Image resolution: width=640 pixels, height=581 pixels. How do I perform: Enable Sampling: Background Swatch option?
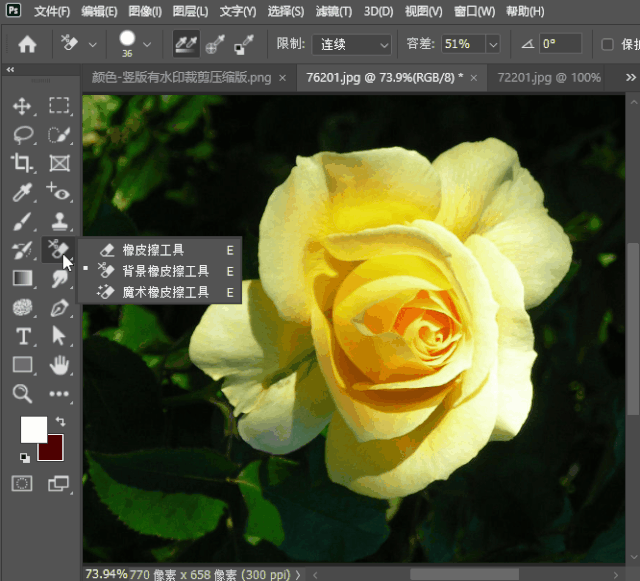[244, 44]
